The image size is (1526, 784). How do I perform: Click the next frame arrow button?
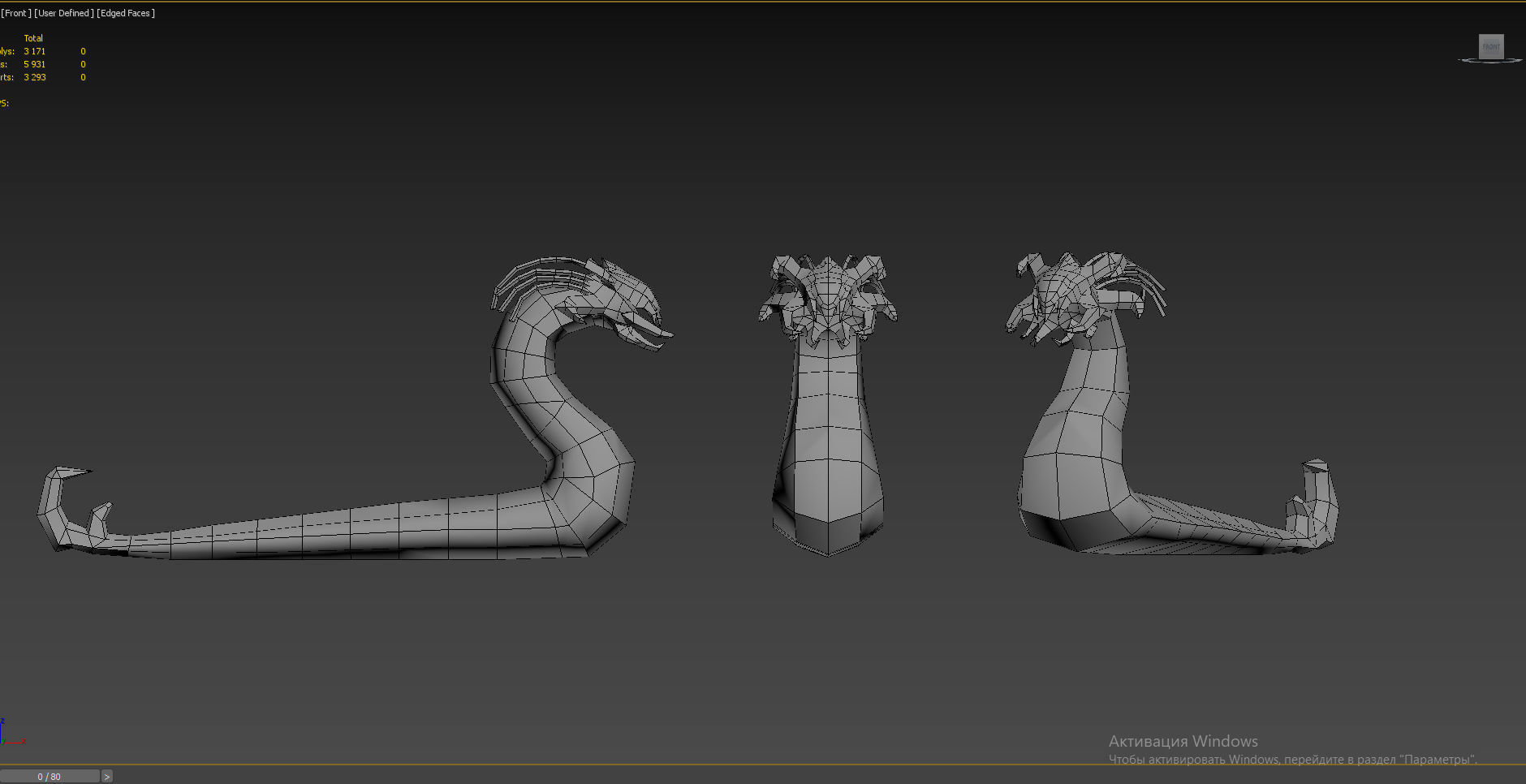(106, 776)
